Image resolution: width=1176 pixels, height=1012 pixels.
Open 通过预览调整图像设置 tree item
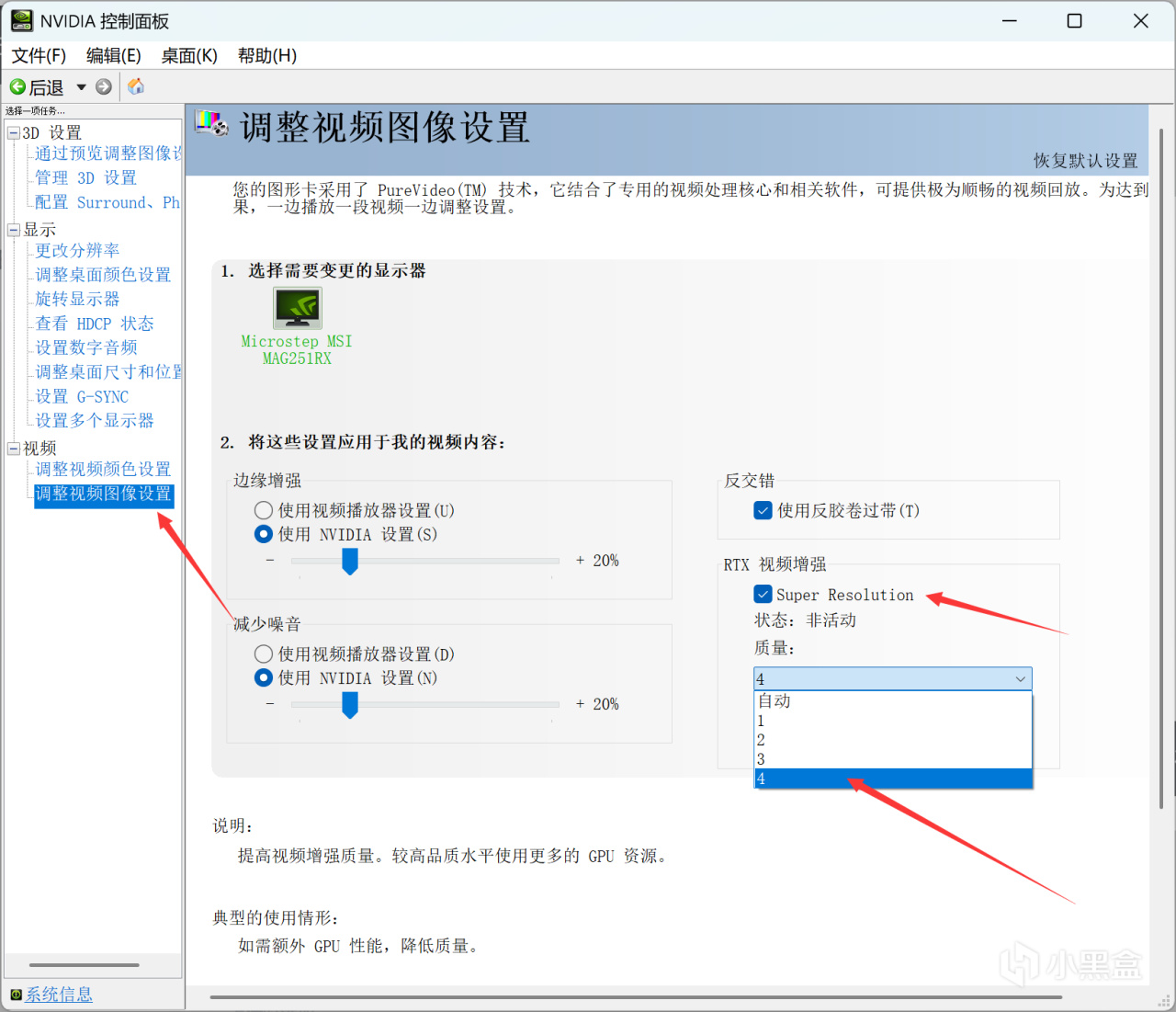click(x=108, y=154)
